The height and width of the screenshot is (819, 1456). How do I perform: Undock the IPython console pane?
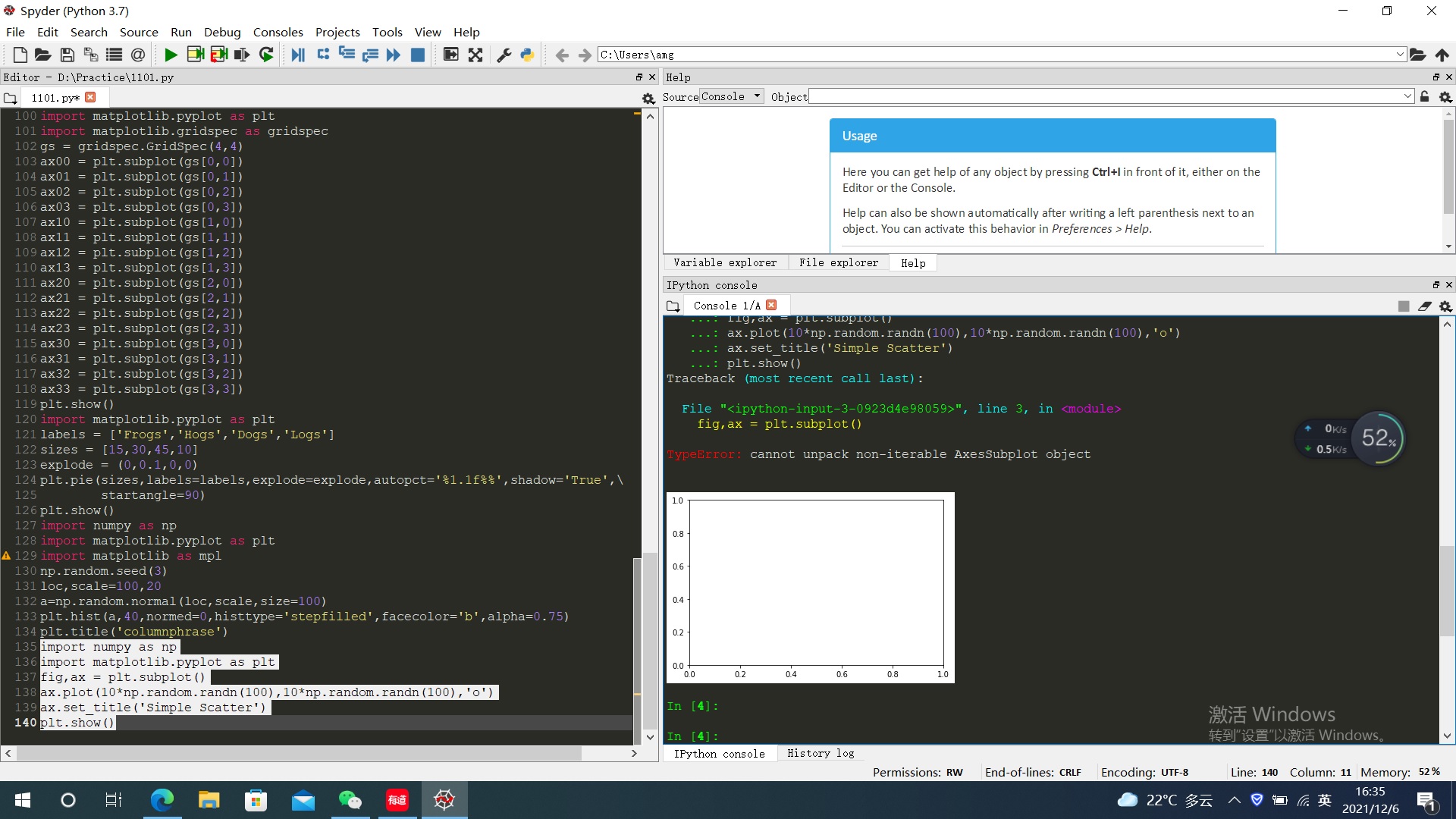1436,285
